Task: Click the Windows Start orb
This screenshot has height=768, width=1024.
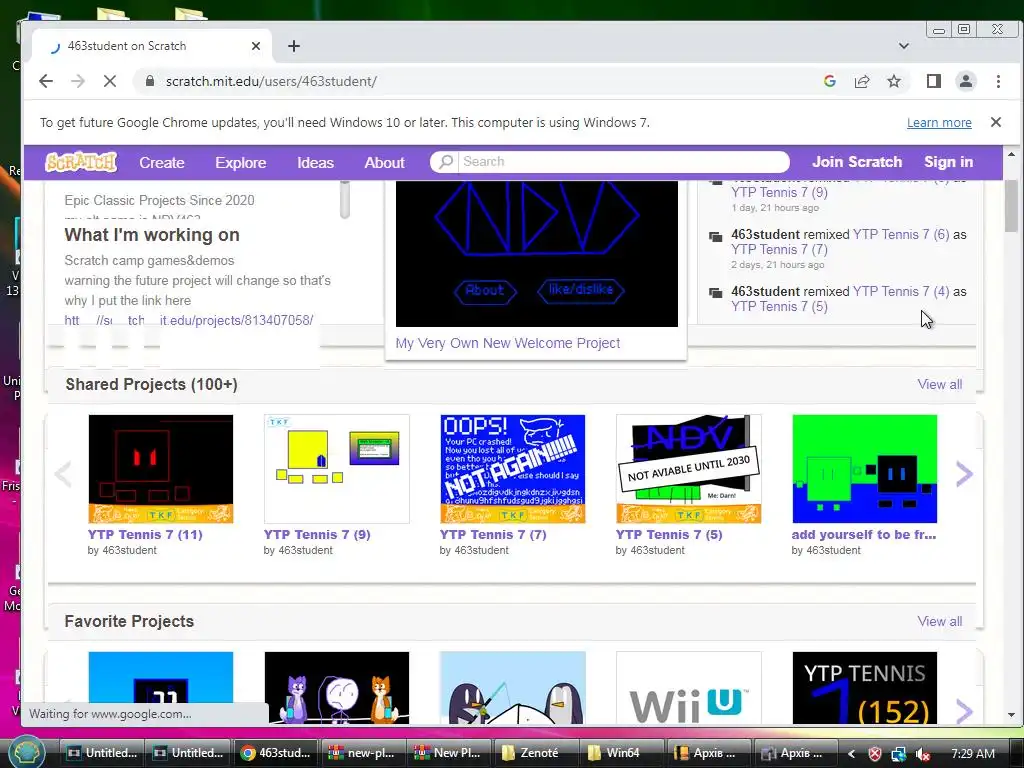Action: tap(26, 752)
